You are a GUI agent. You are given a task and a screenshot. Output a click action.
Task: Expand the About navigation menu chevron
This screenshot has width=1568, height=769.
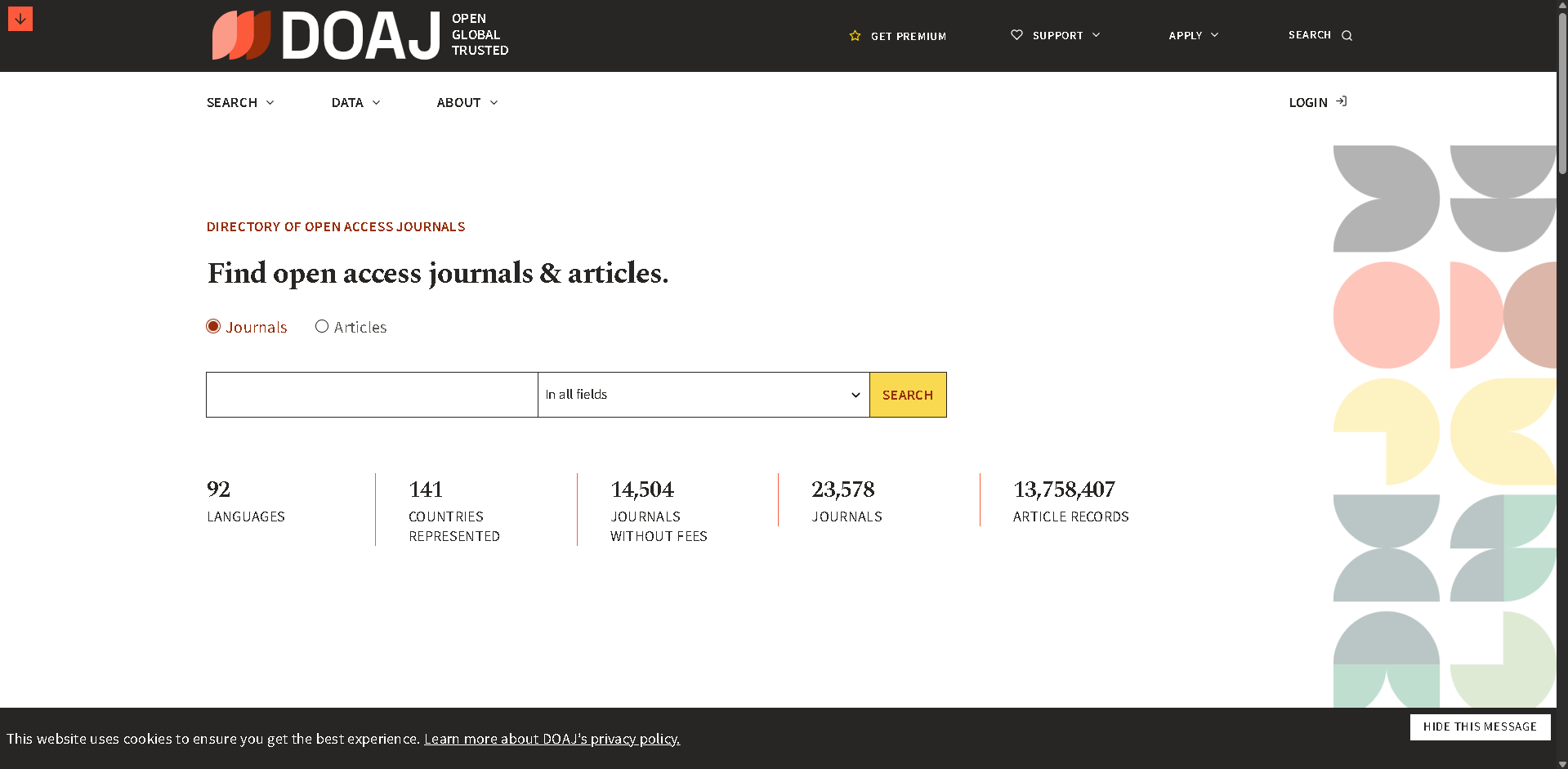point(494,102)
